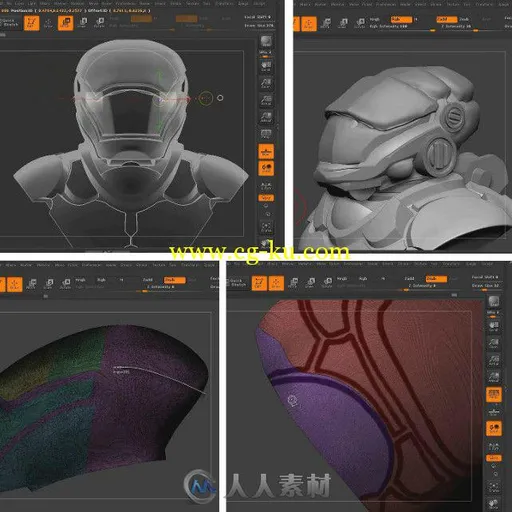The image size is (512, 512).
Task: Select Rotate mode in bottom-right ZBrush window
Action: point(327,283)
